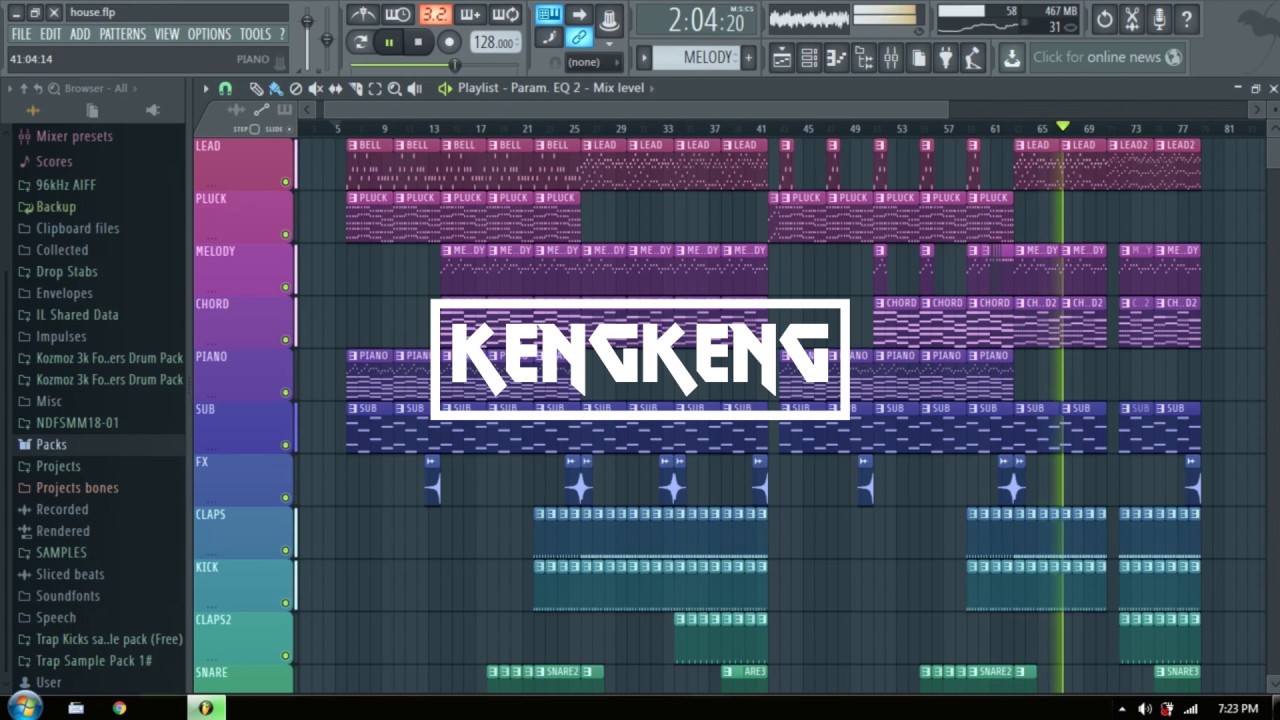Toggle playlist snap magnet
The width and height of the screenshot is (1280, 720).
226,89
